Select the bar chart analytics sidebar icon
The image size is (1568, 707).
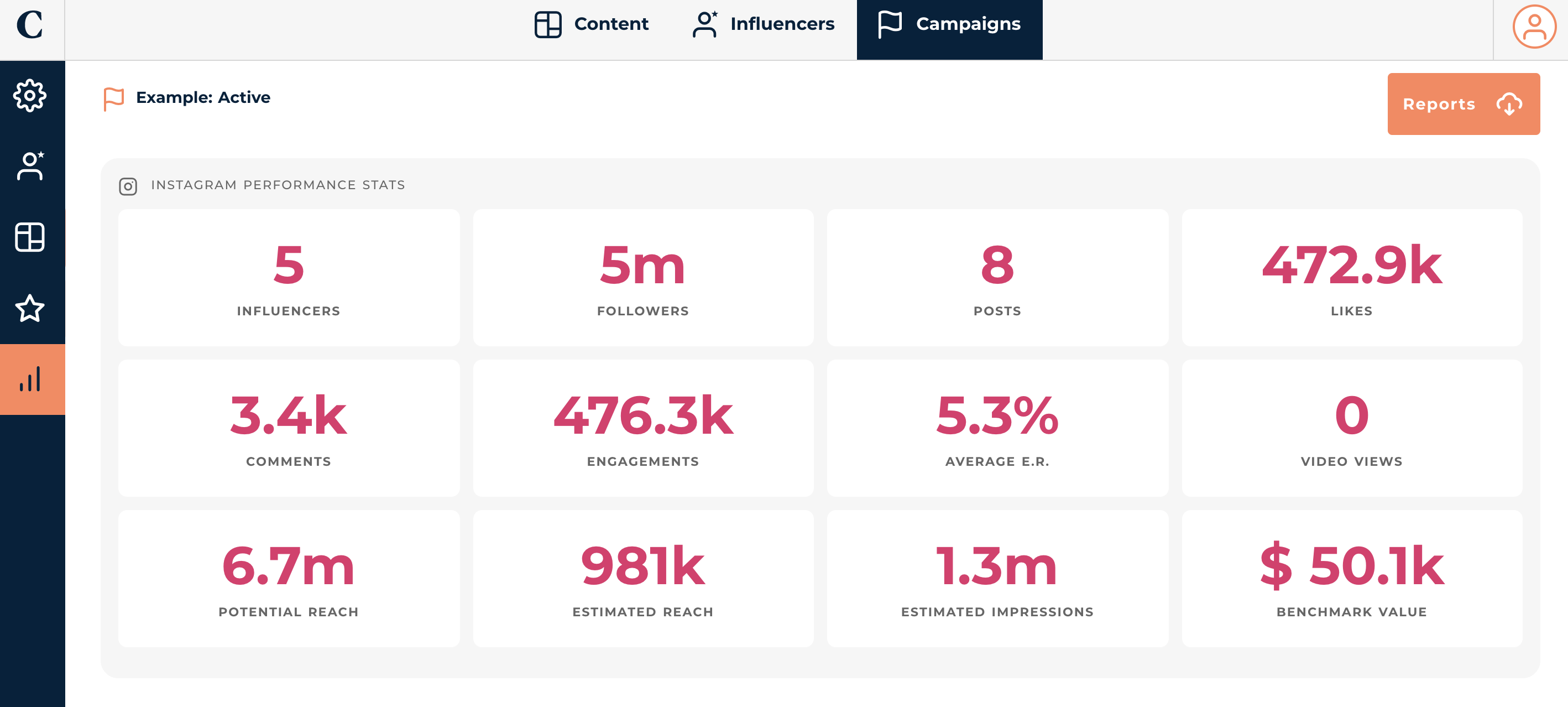coord(30,379)
